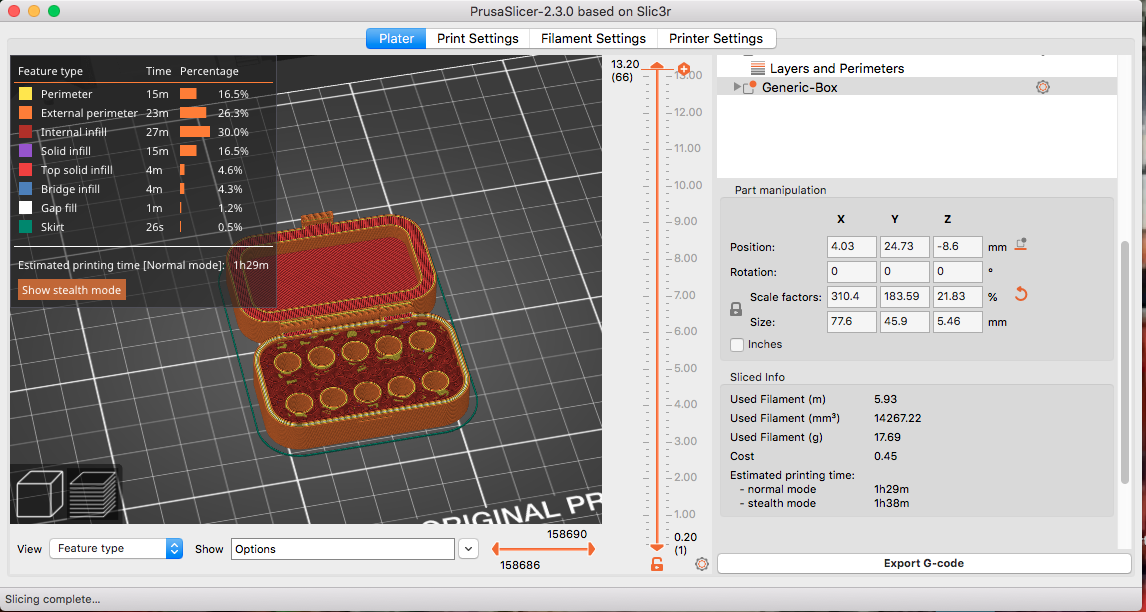Enable the Inches checkbox
The height and width of the screenshot is (612, 1146).
[x=737, y=344]
